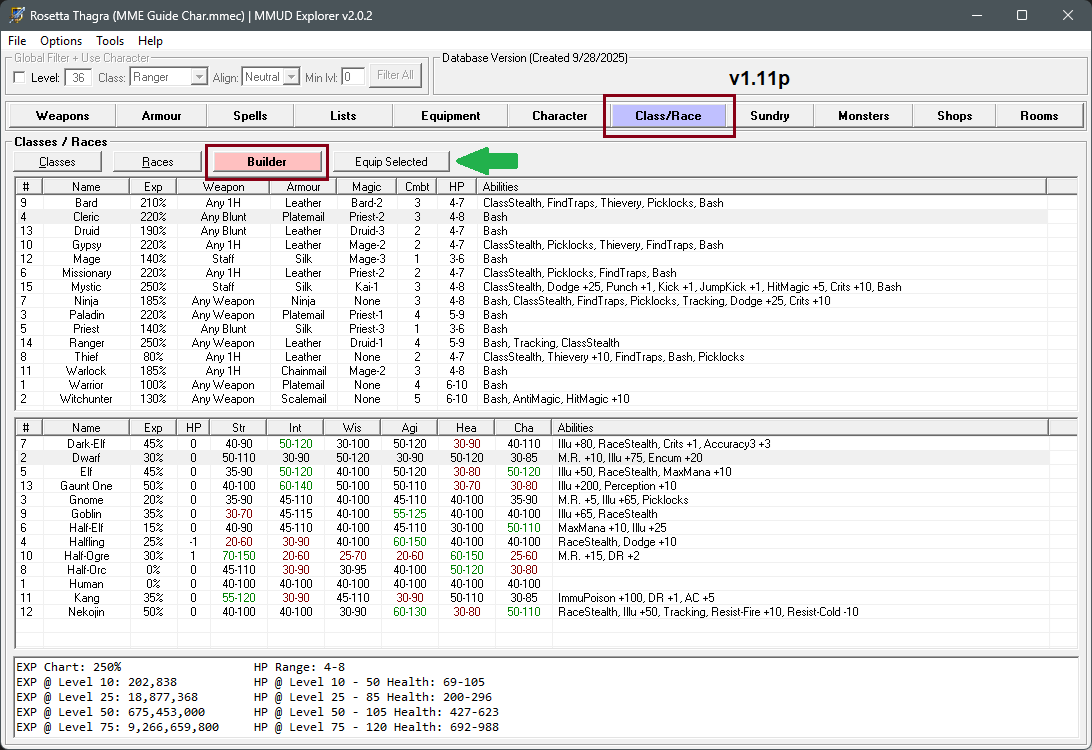
Task: Click the Equip Selected button
Action: tap(391, 162)
